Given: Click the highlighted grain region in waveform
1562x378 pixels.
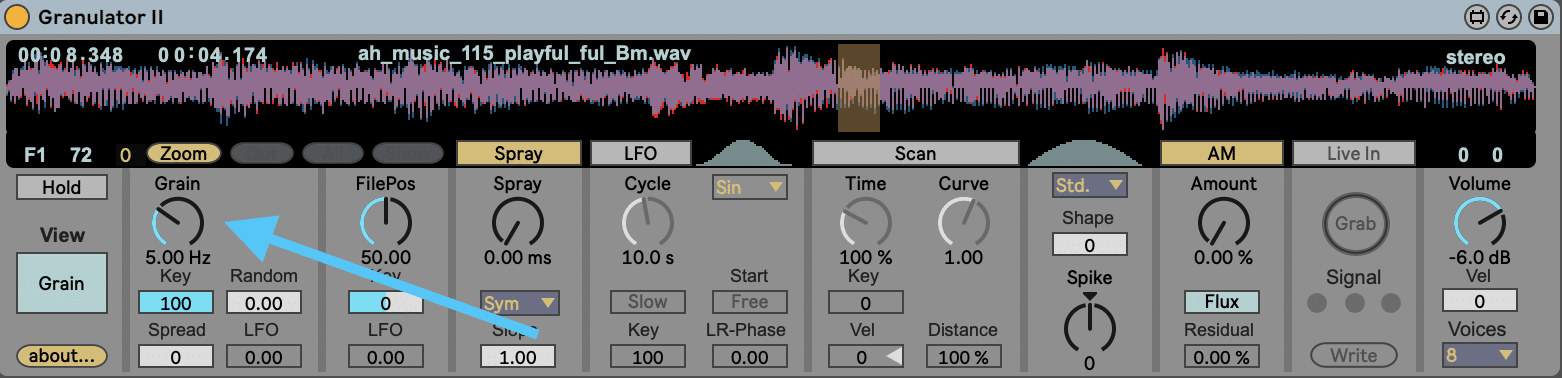Looking at the screenshot, I should pyautogui.click(x=858, y=88).
